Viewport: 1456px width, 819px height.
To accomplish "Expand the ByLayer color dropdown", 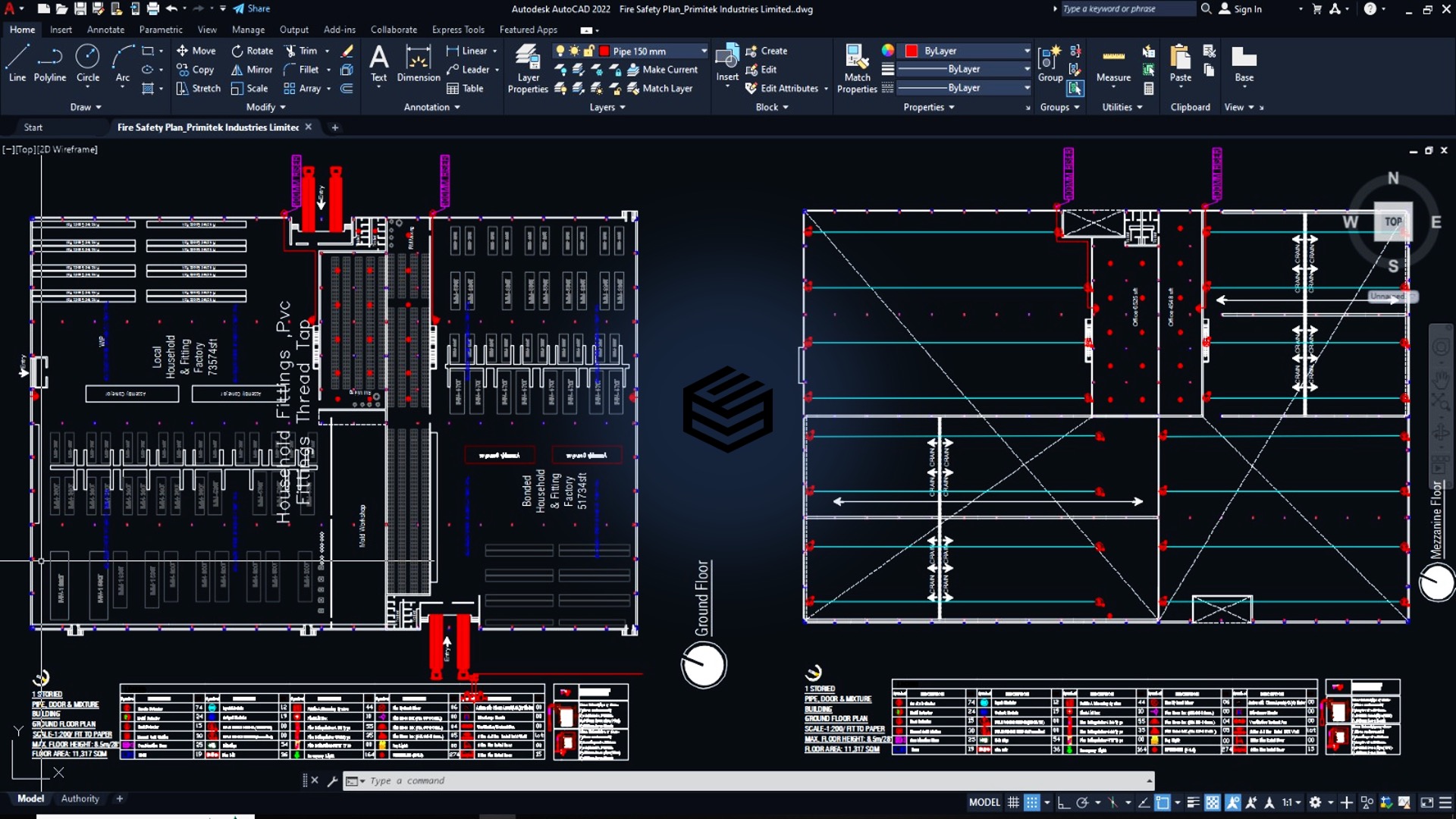I will point(967,51).
